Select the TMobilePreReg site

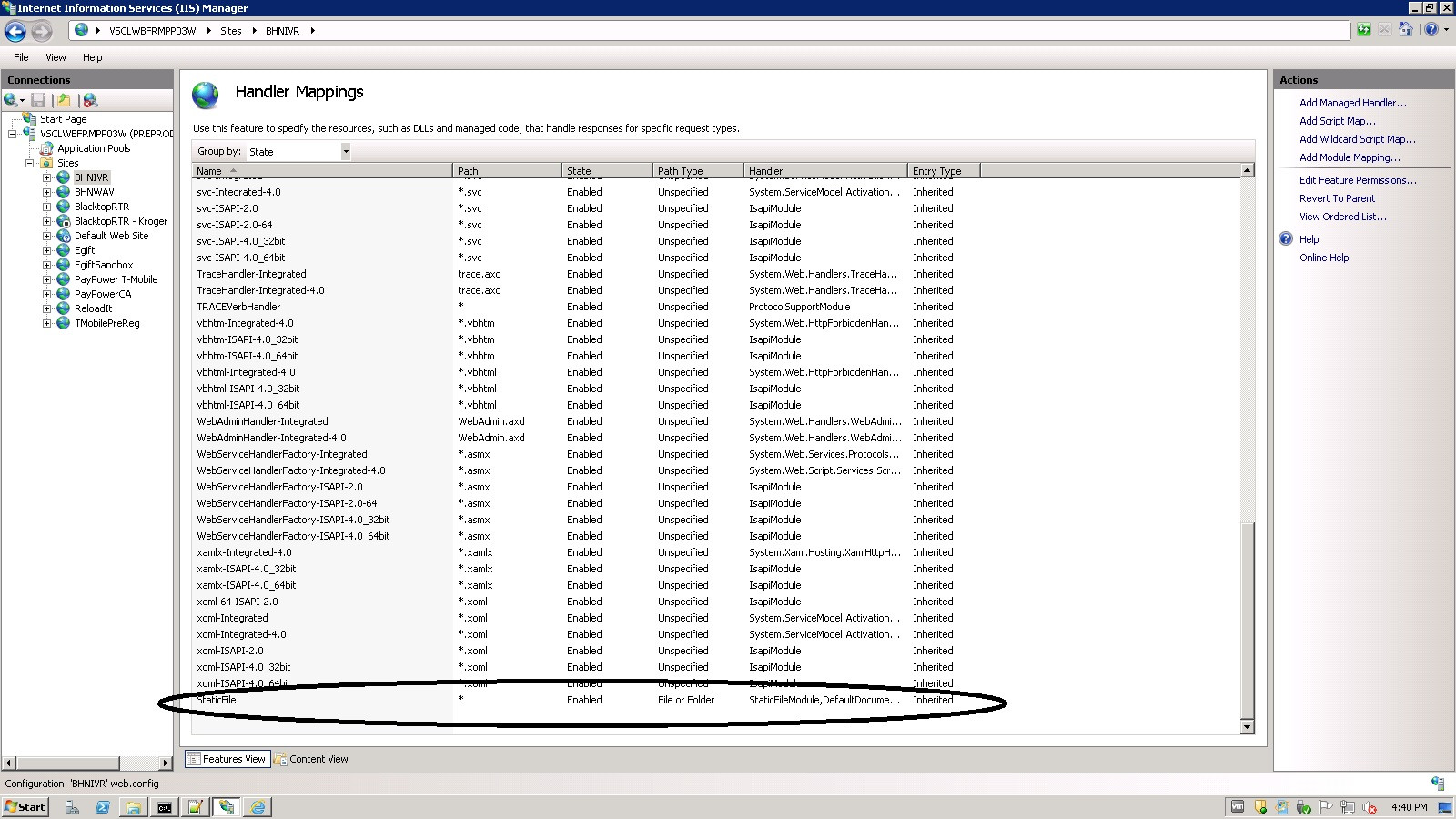pos(106,323)
